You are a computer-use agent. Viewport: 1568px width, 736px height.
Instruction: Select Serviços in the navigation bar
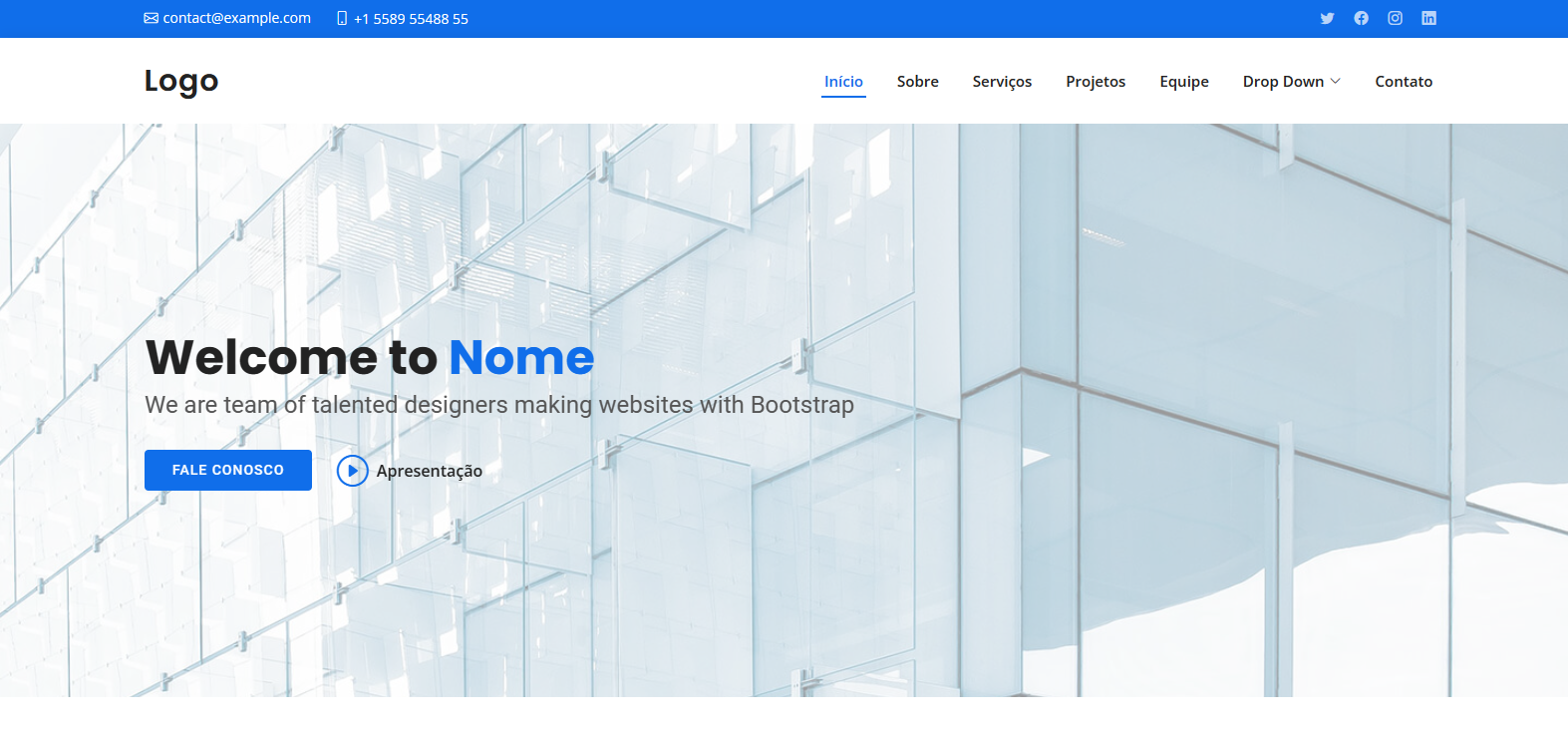click(1002, 82)
